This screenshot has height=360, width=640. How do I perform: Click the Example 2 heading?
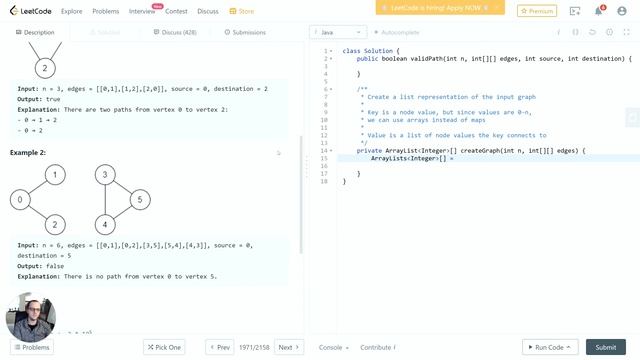(28, 153)
